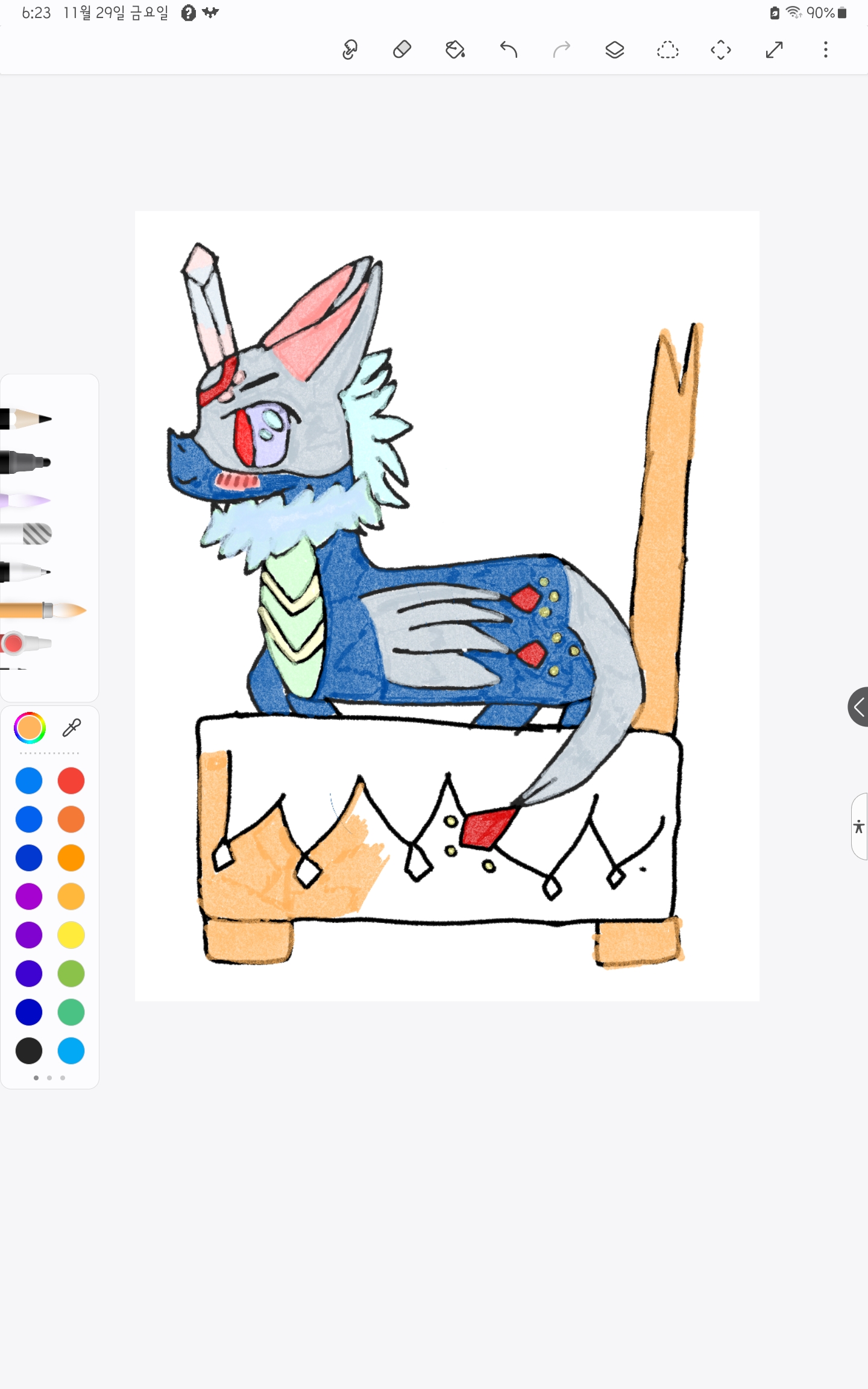Select the eraser tool in top toolbar

point(402,49)
